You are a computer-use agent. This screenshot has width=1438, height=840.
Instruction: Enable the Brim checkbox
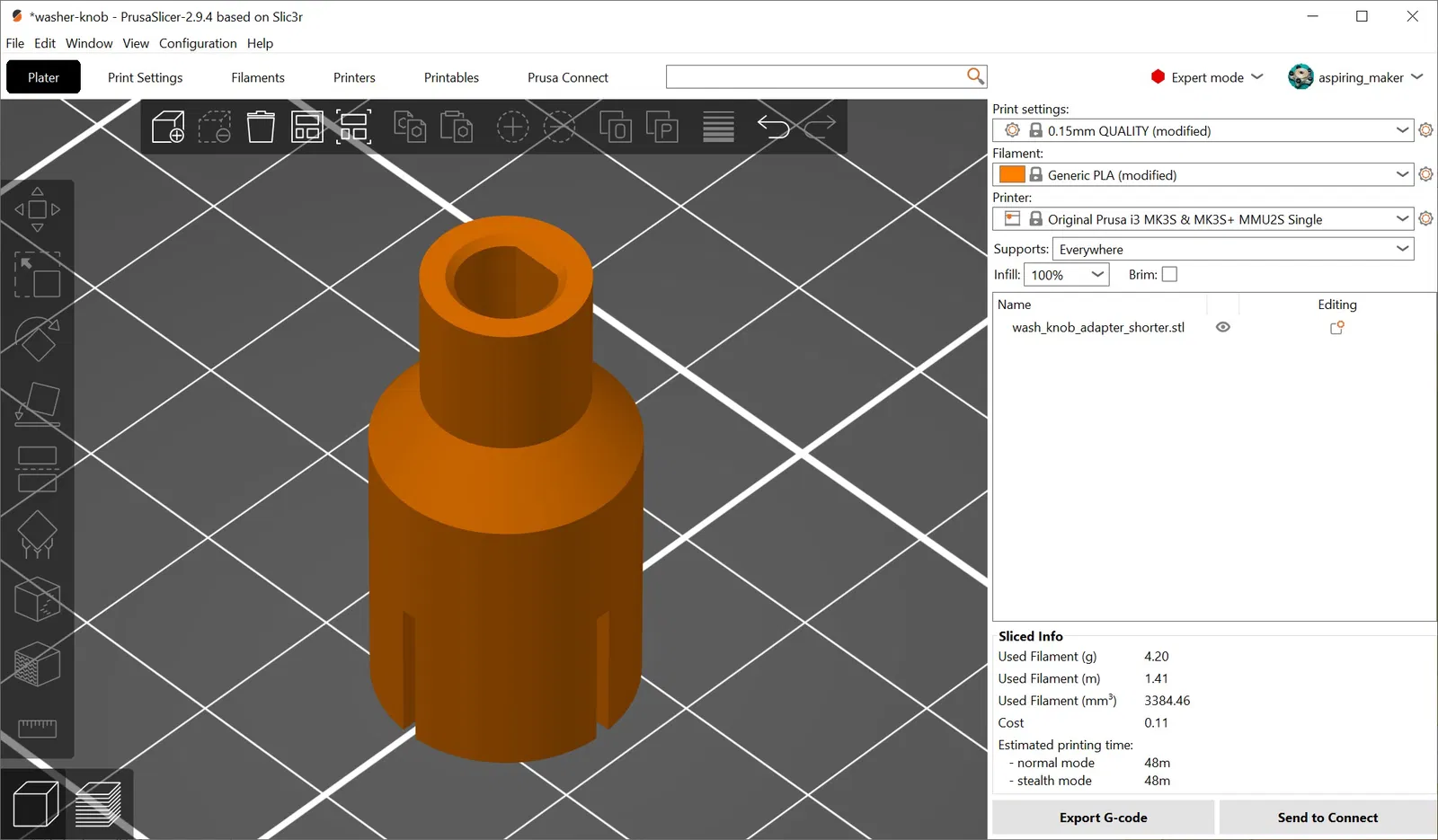[1169, 274]
